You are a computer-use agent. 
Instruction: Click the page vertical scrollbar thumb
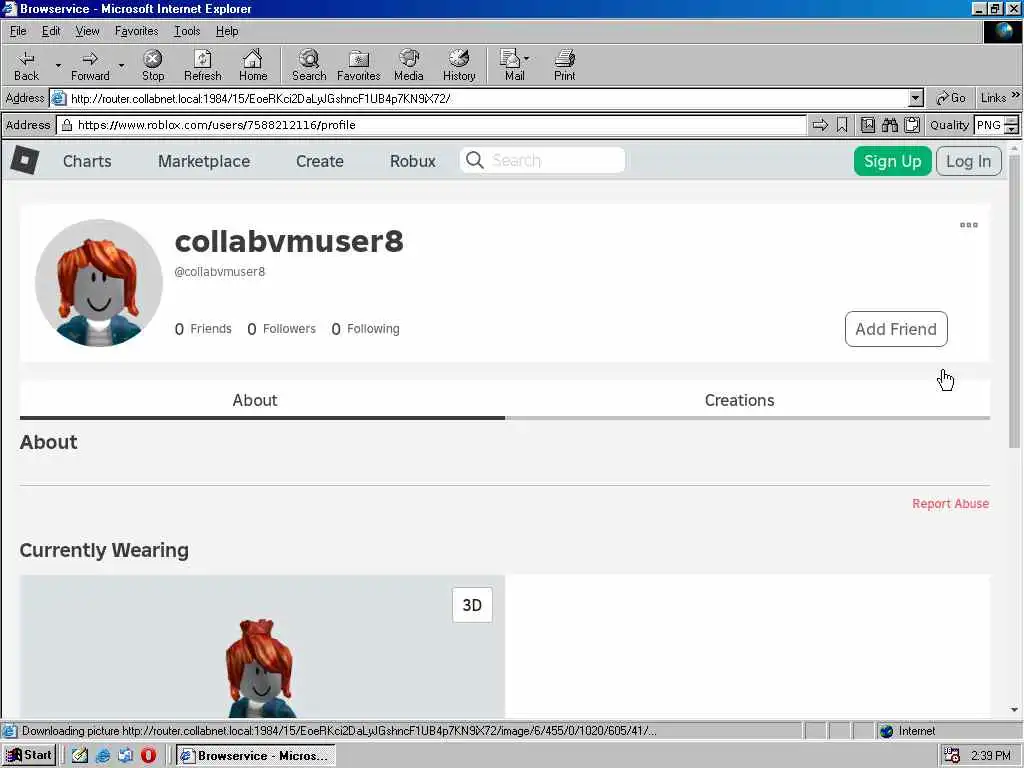click(1014, 300)
